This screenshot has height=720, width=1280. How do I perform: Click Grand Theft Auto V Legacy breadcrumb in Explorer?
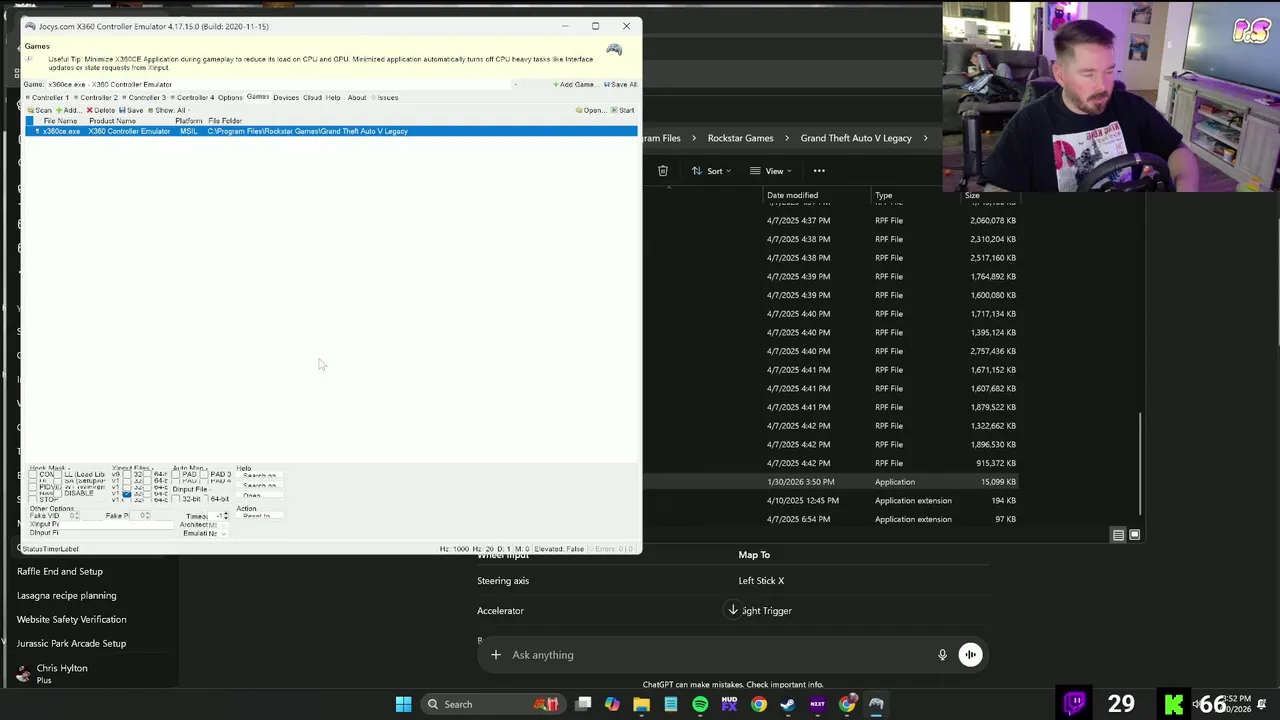(x=856, y=138)
